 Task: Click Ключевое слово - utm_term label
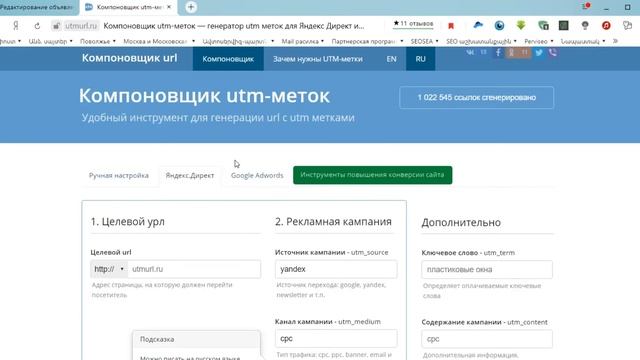coord(468,253)
